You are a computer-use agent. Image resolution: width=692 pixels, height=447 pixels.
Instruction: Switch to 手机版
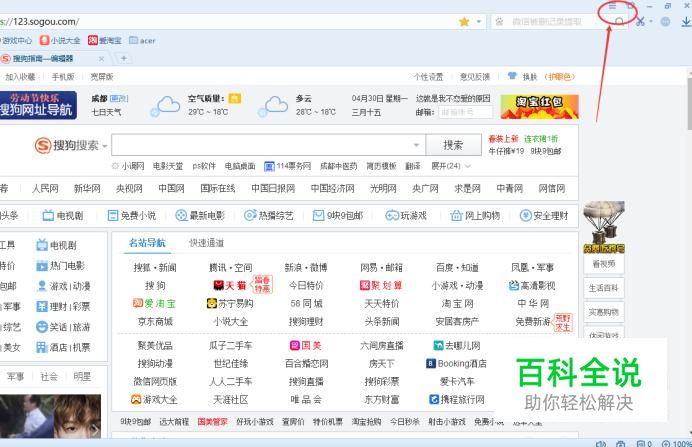coord(63,77)
